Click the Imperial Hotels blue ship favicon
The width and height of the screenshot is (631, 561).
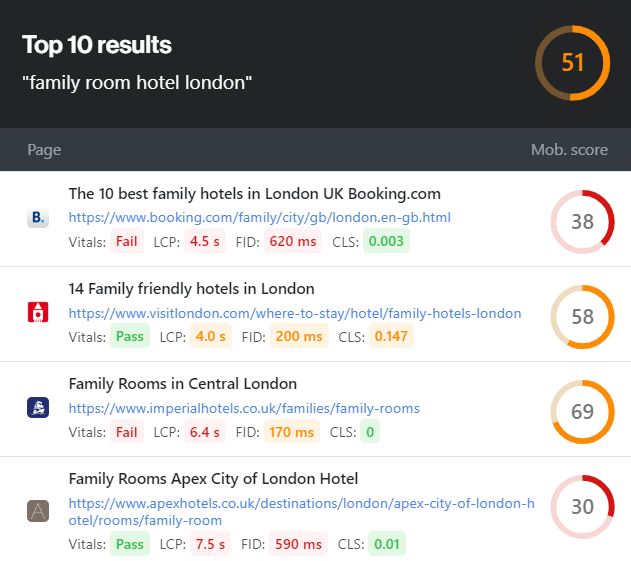point(38,407)
